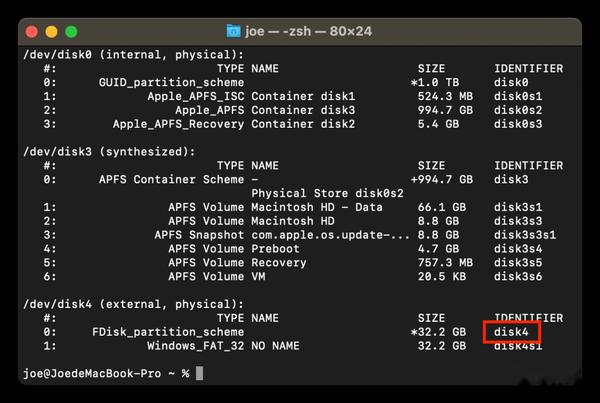
Task: Click the blue home folder icon in title bar
Action: tap(233, 31)
